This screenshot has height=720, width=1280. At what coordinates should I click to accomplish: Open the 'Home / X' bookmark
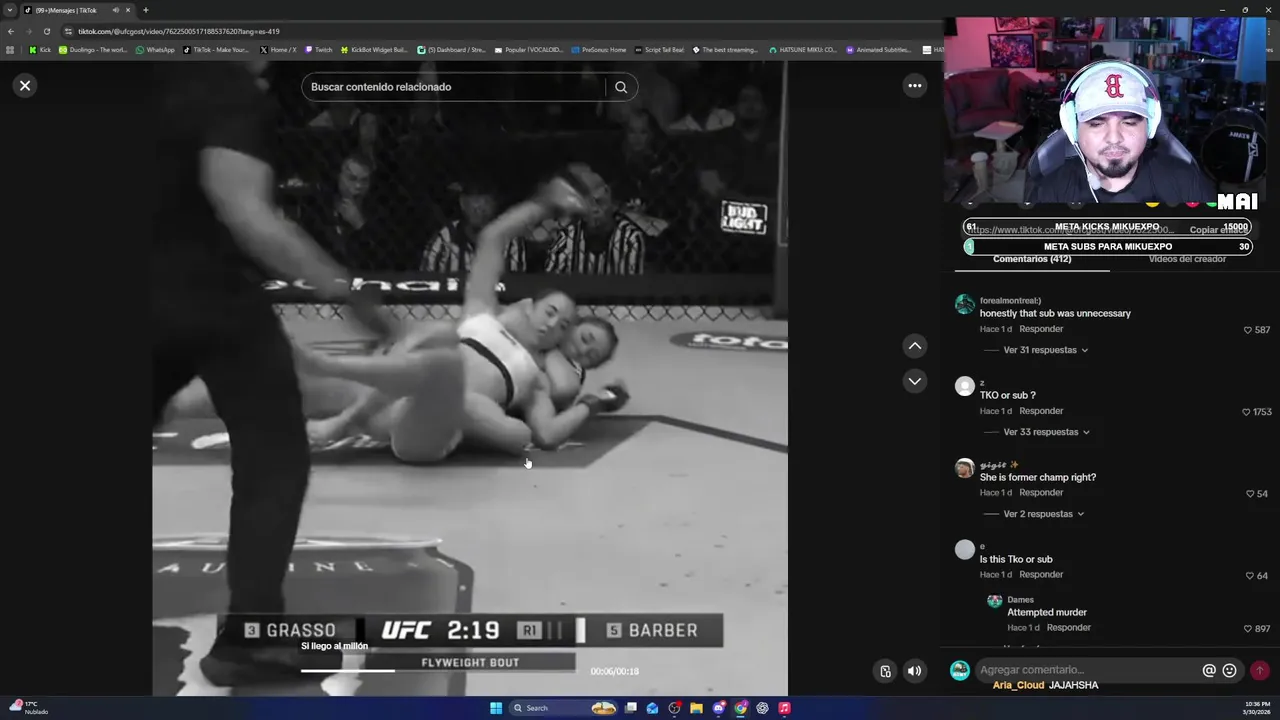pos(278,50)
